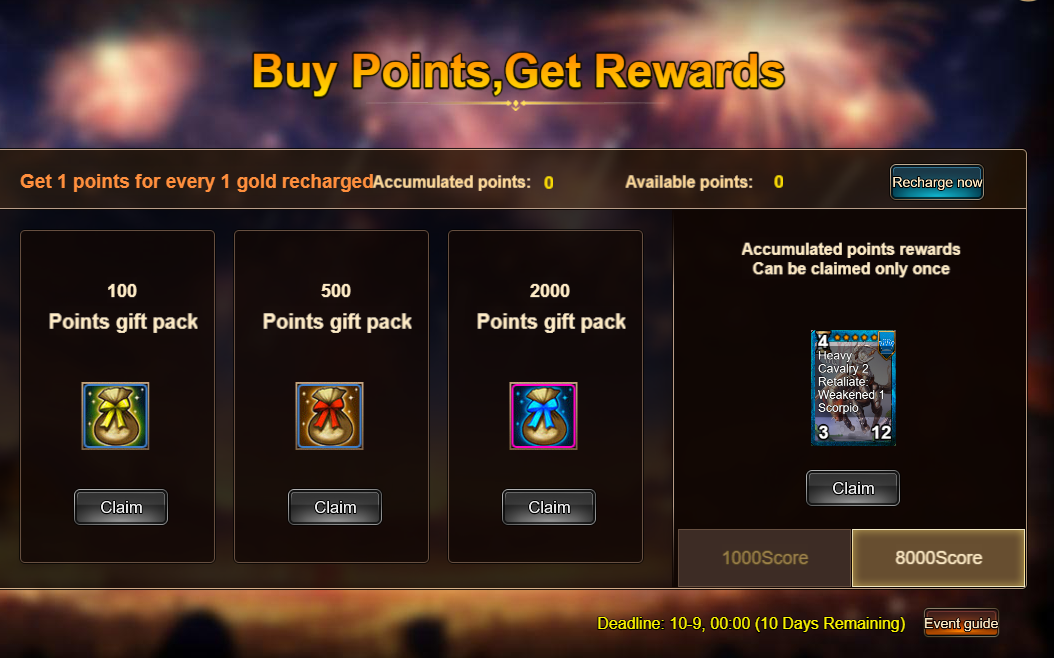Click the blue-ribbon 2000 points gift bag icon
1054x658 pixels.
(x=543, y=415)
